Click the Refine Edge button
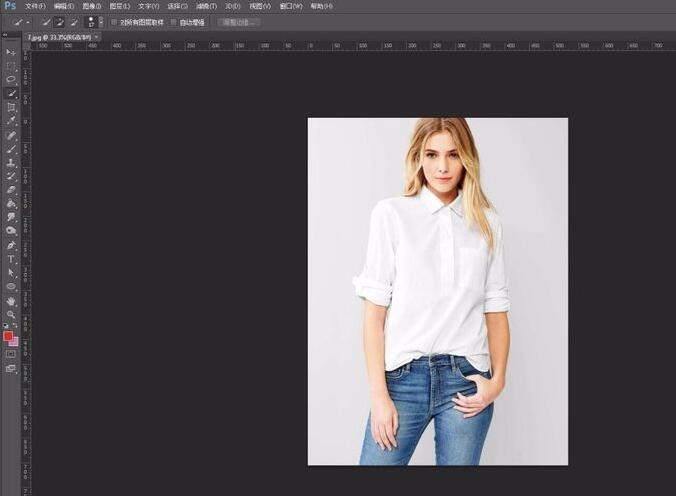 (x=238, y=21)
